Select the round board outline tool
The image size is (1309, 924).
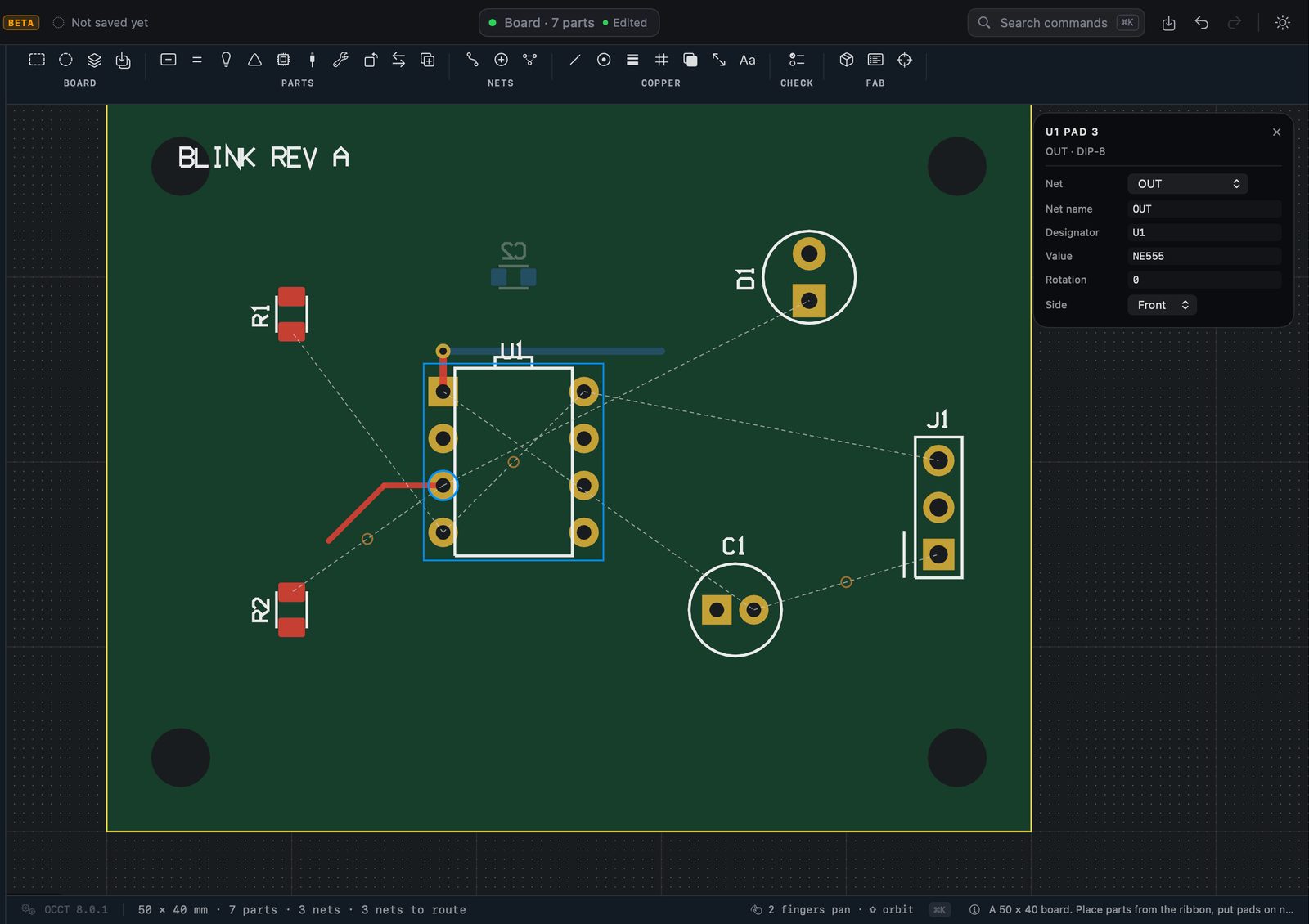[65, 60]
